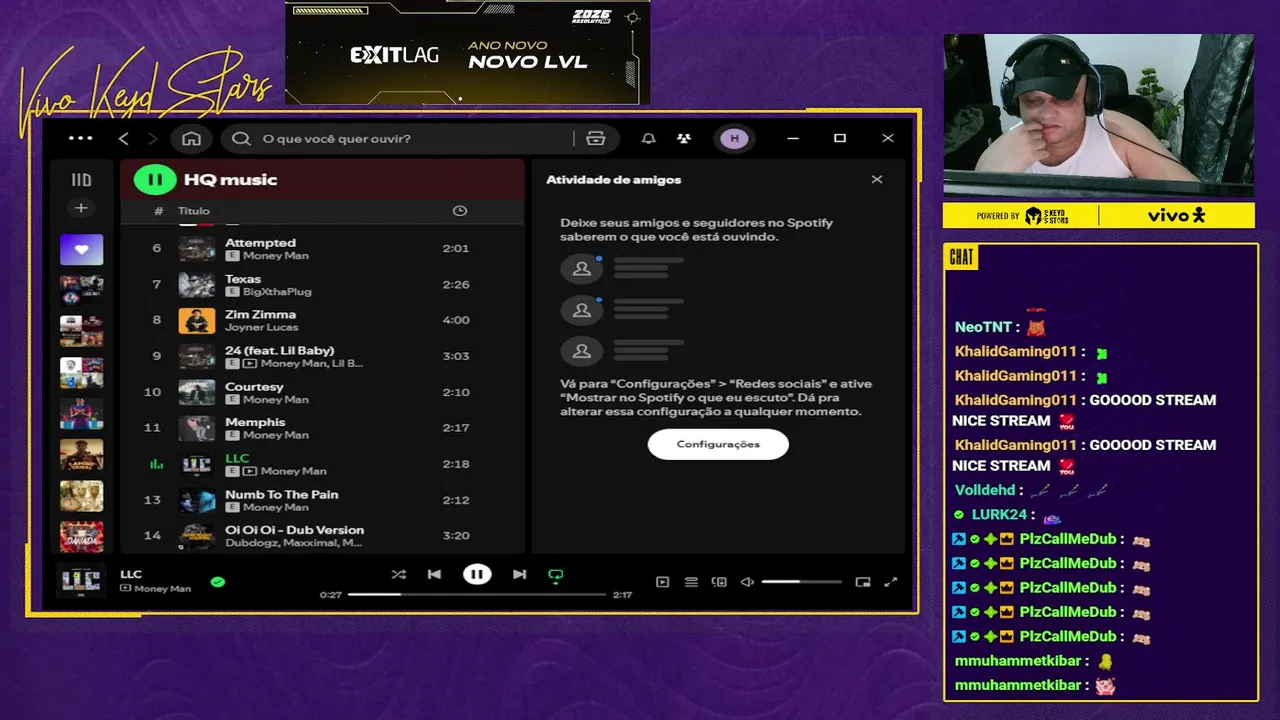Viewport: 1280px width, 720px height.
Task: Click the Texas album cover thumbnail
Action: [197, 284]
